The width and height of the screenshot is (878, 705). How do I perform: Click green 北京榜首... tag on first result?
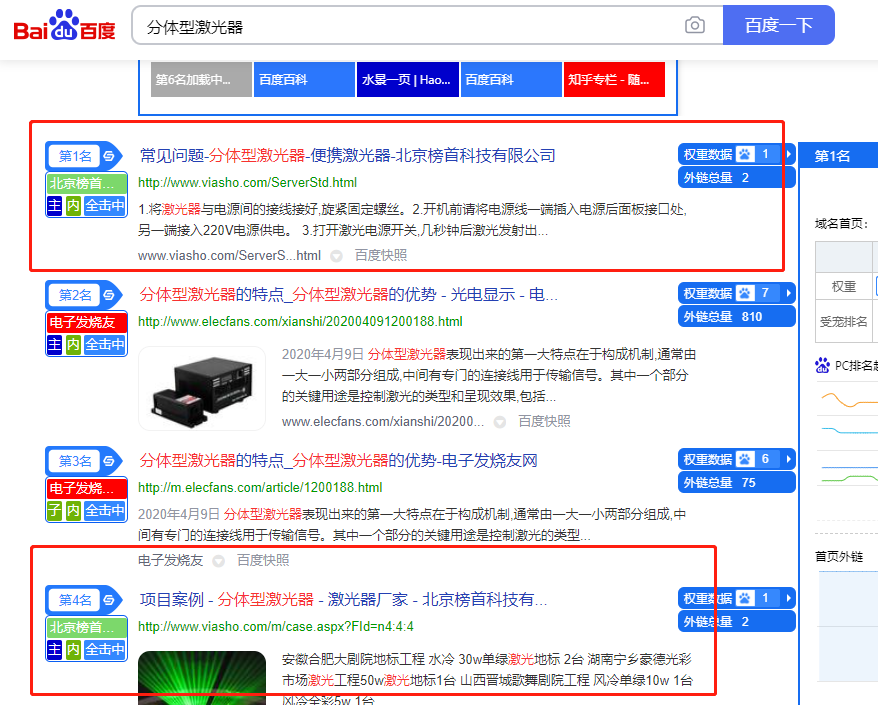coord(87,183)
